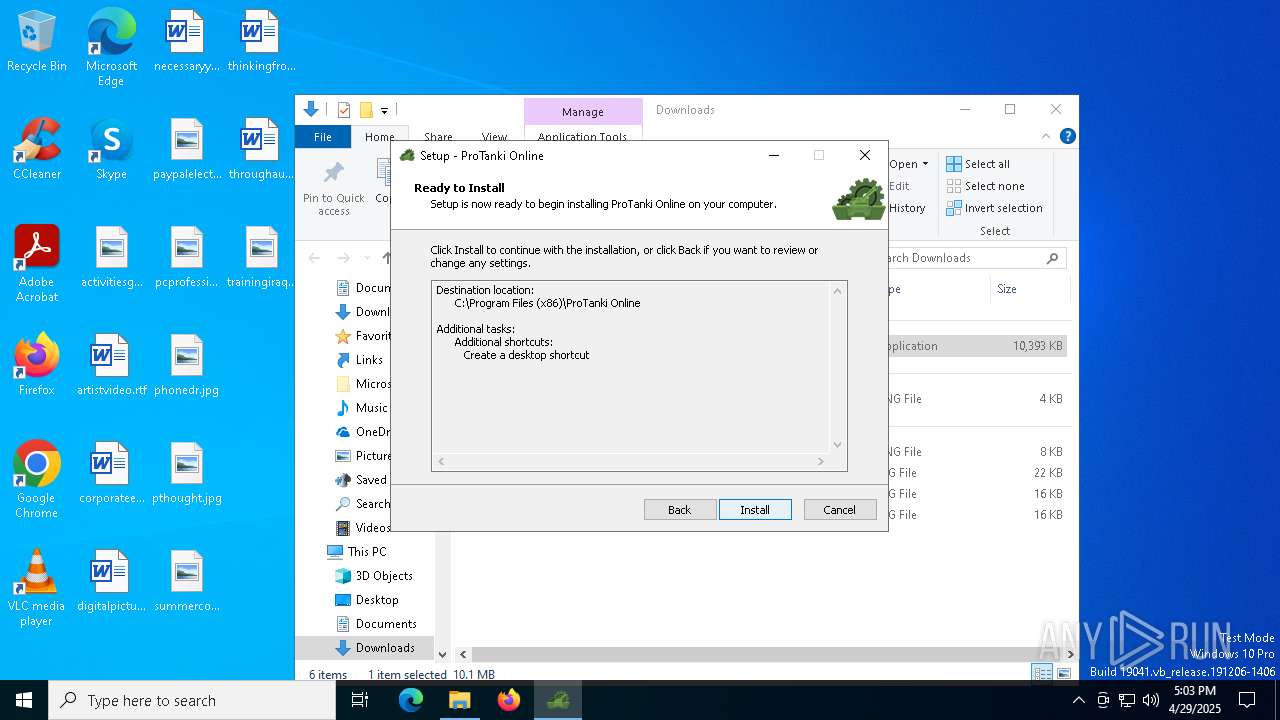Select the Adobe Acrobat desktop icon

tap(37, 263)
